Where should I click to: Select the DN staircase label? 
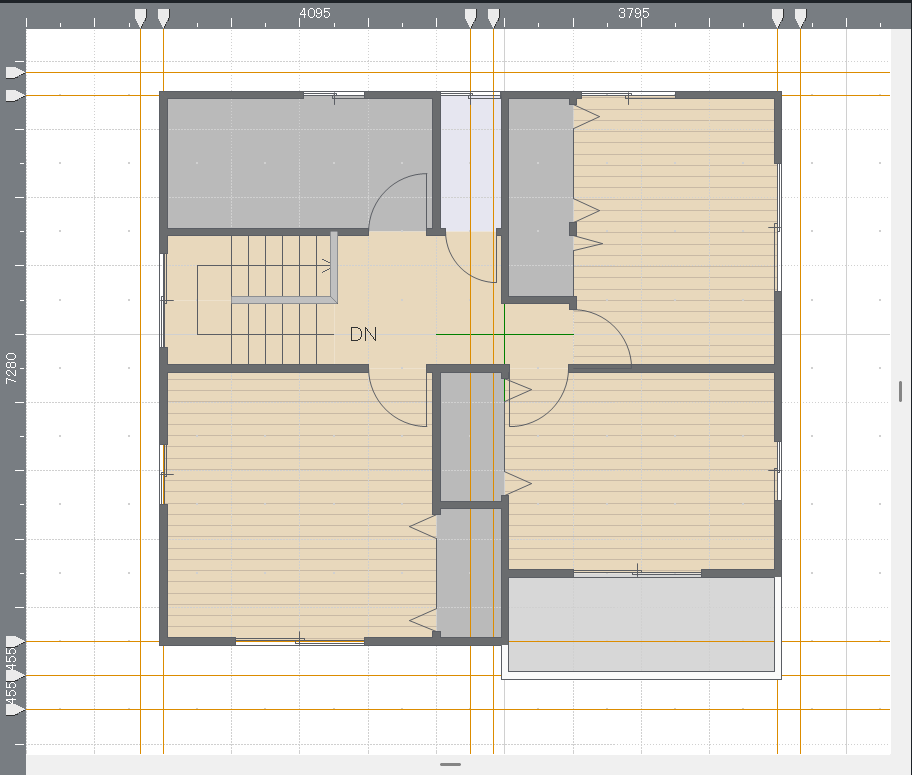click(x=363, y=335)
